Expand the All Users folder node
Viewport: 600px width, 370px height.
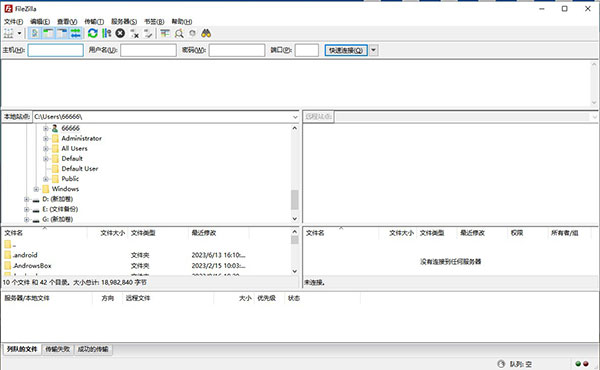46,149
